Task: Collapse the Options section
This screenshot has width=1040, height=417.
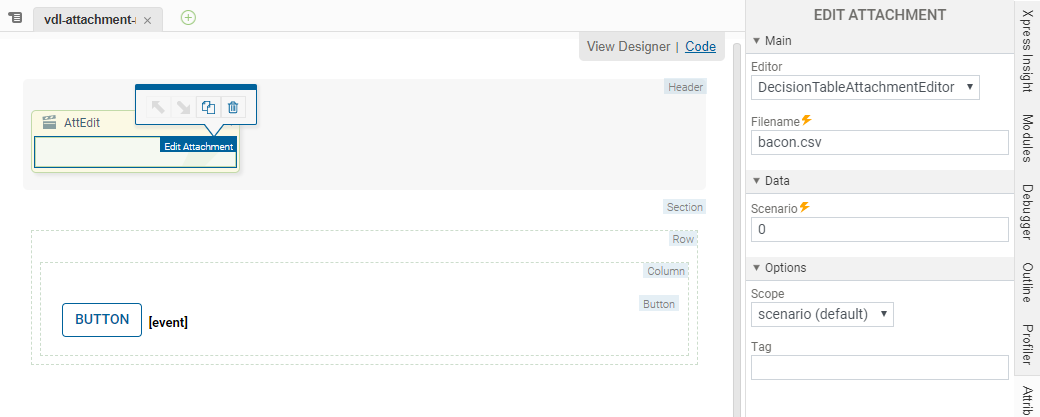Action: pyautogui.click(x=757, y=268)
